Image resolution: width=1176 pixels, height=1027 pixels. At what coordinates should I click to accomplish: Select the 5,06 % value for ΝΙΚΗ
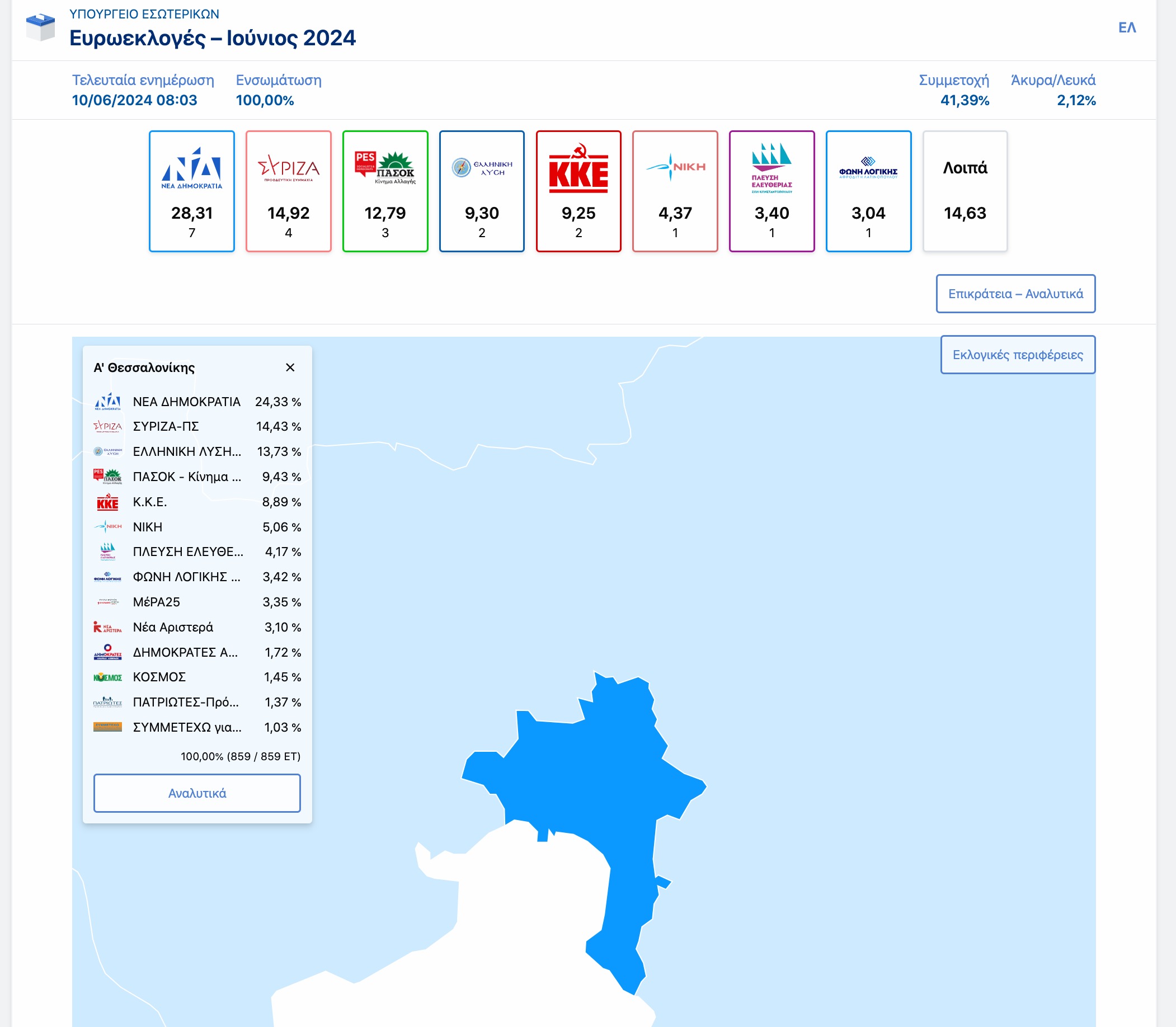[x=282, y=527]
